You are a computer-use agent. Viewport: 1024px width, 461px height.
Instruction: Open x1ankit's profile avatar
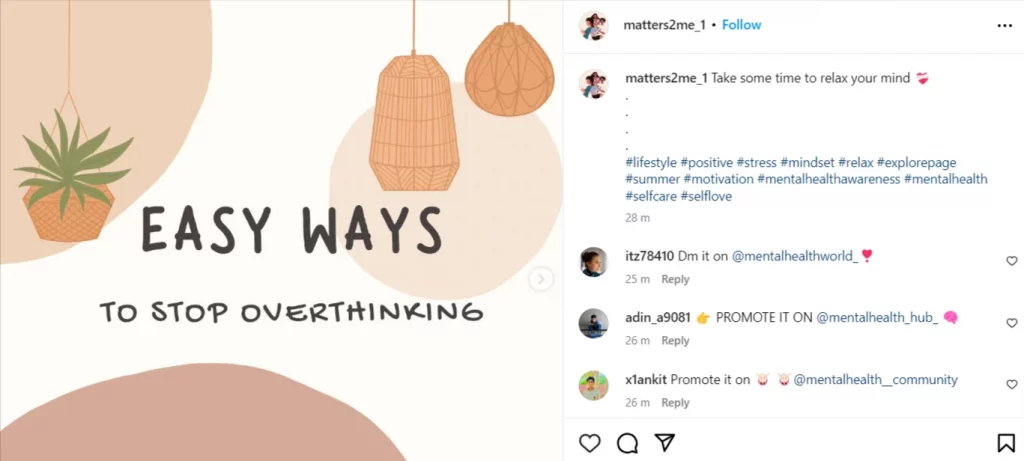pos(594,385)
